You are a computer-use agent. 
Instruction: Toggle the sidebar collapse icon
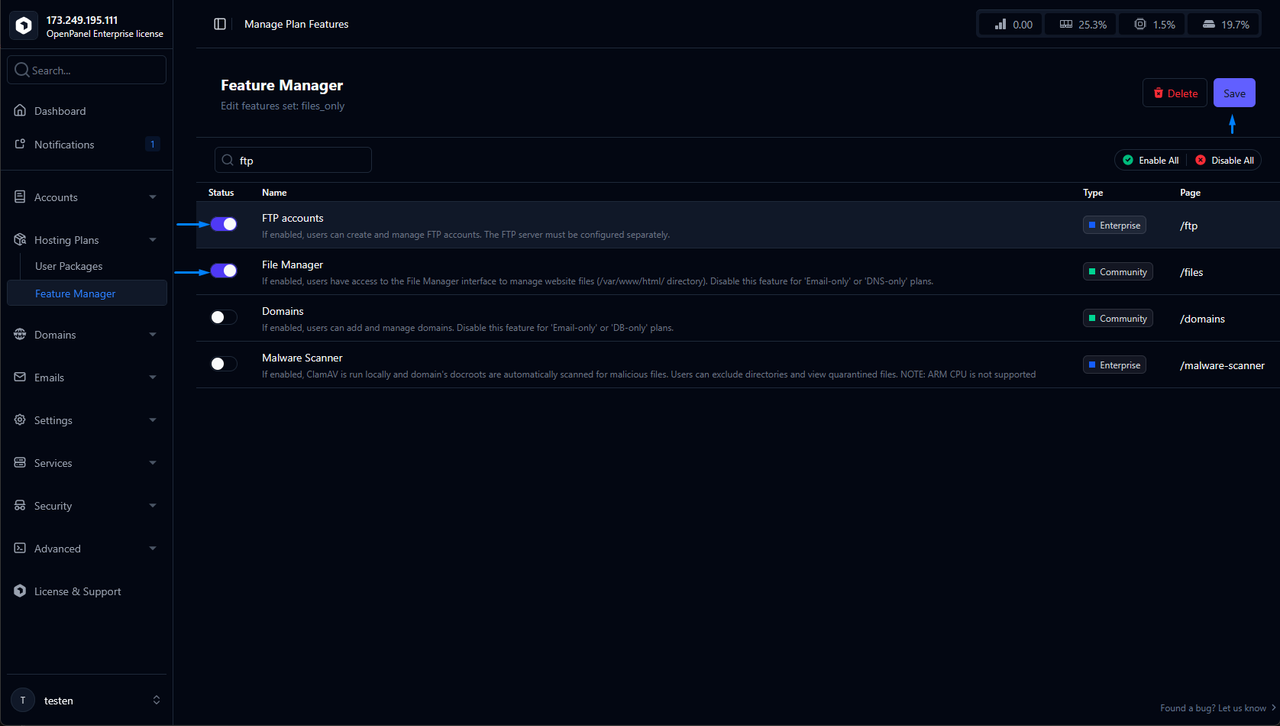(220, 24)
